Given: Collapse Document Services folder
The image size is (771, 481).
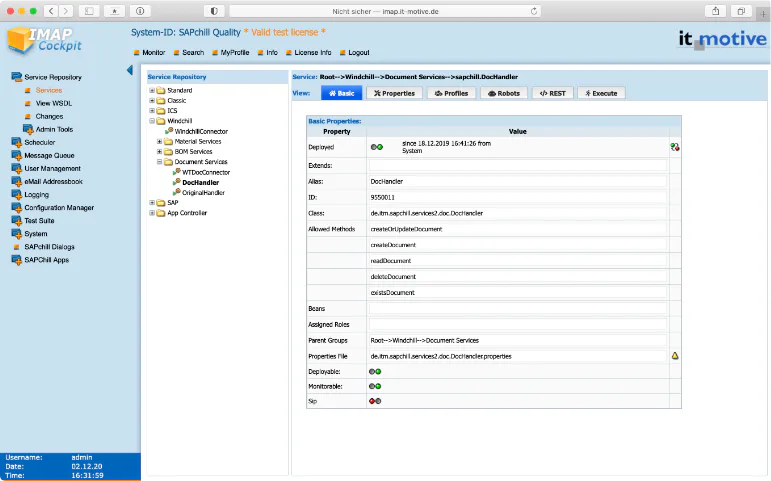Looking at the screenshot, I should tap(159, 161).
